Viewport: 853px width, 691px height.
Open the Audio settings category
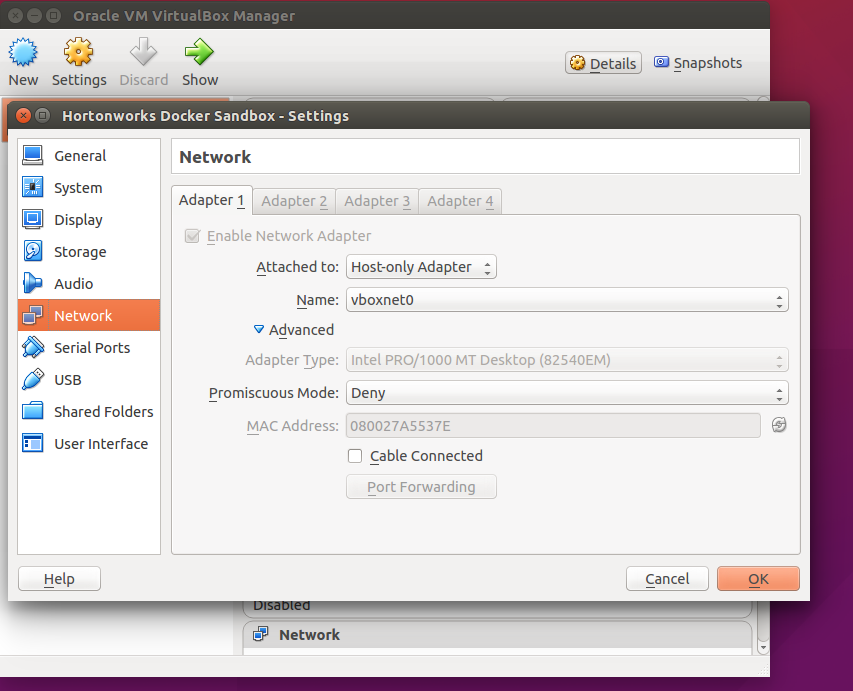[89, 283]
